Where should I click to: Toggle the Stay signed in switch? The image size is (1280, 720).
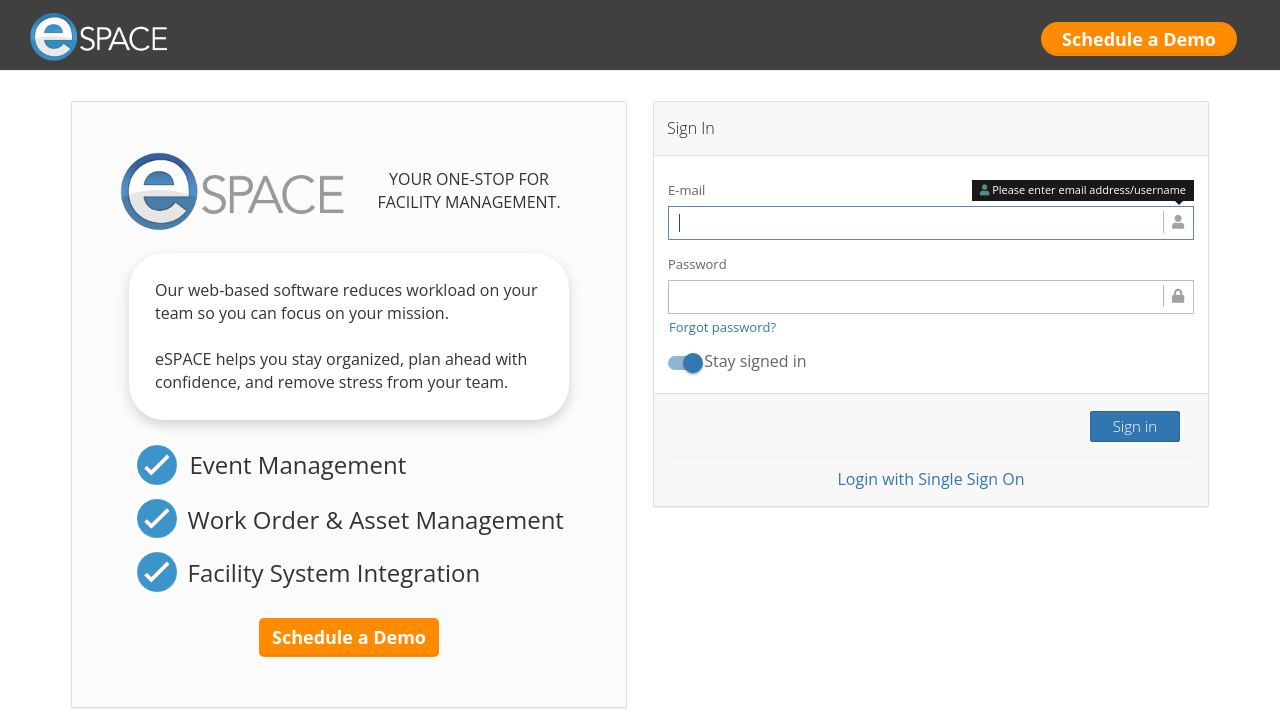pos(686,363)
